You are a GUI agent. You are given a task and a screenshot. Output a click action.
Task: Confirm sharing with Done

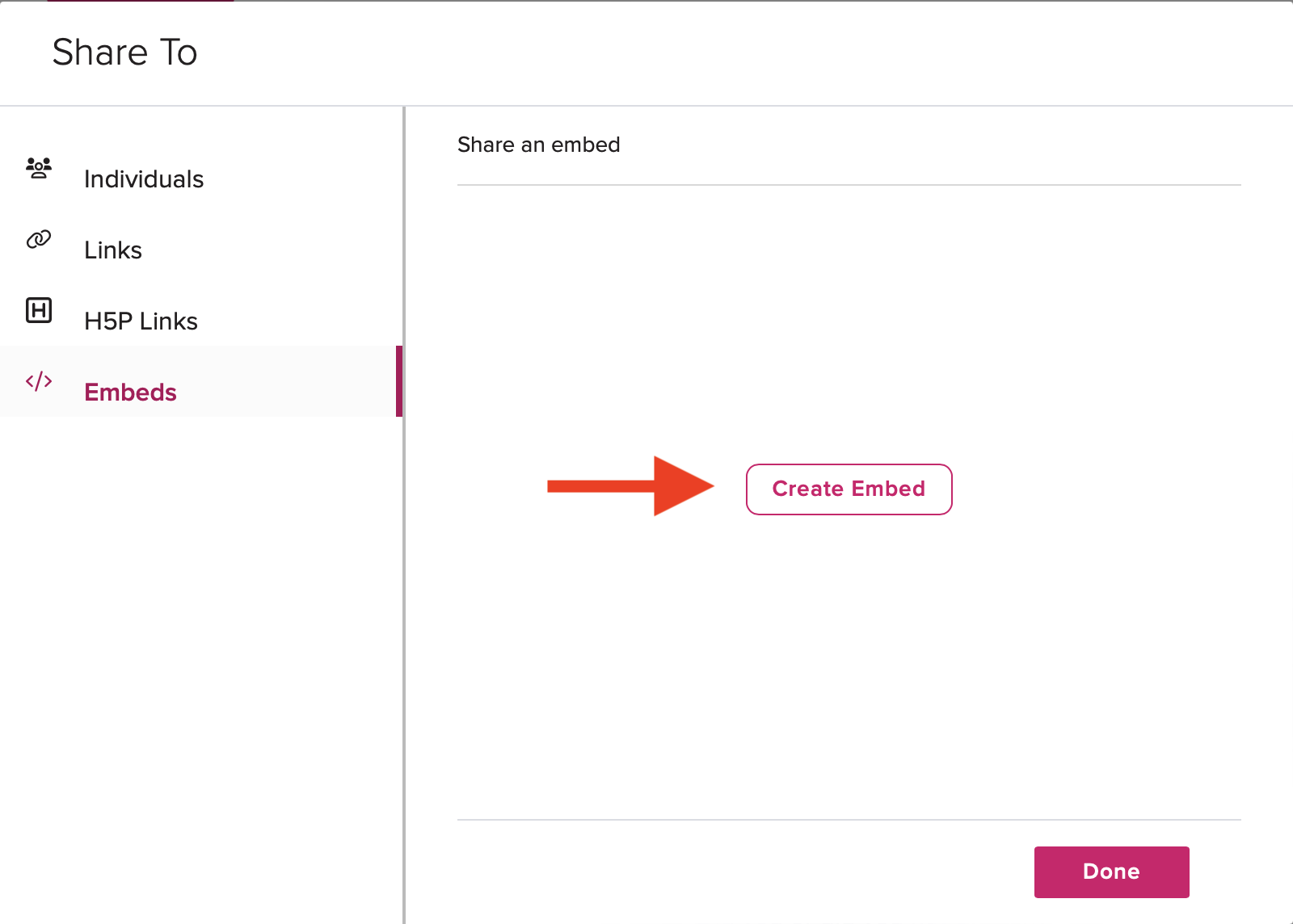point(1111,871)
